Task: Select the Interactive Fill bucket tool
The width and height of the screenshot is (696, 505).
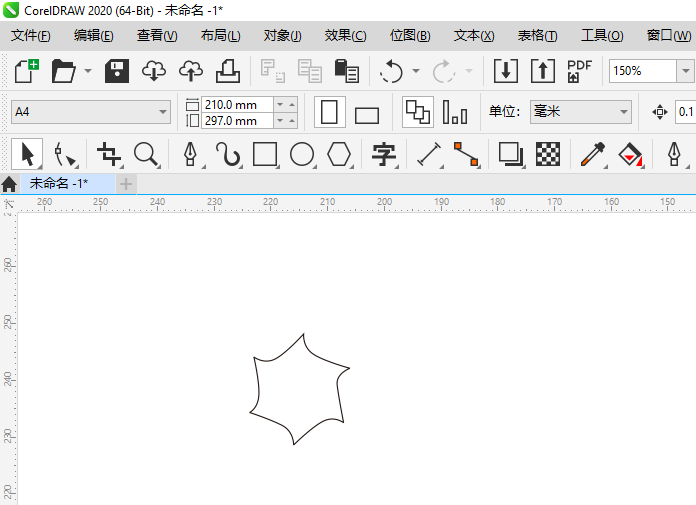Action: [630, 155]
